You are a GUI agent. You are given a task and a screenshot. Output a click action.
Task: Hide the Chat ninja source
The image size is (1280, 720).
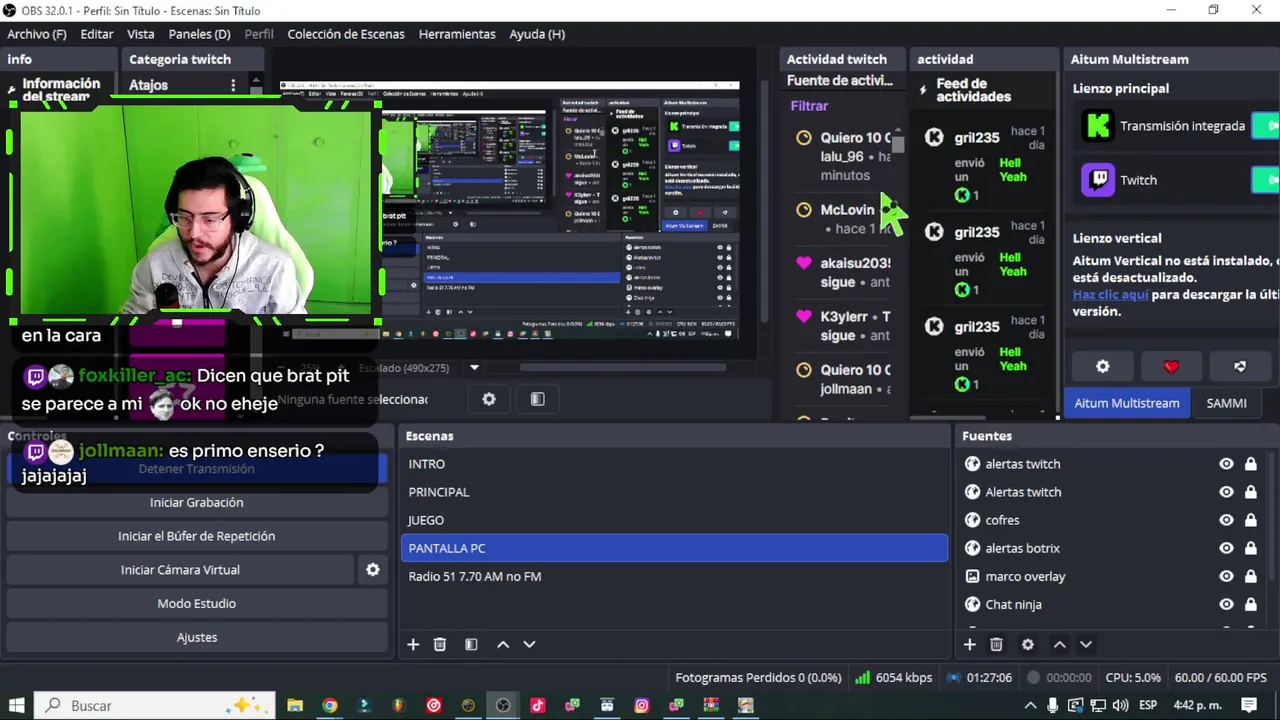1226,604
